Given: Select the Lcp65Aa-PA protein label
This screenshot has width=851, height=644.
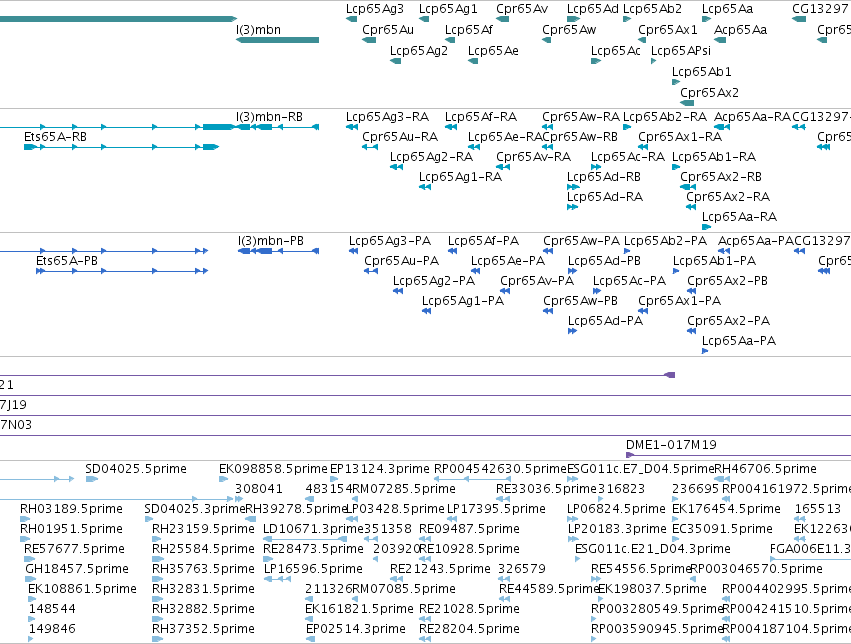Looking at the screenshot, I should click(739, 341).
